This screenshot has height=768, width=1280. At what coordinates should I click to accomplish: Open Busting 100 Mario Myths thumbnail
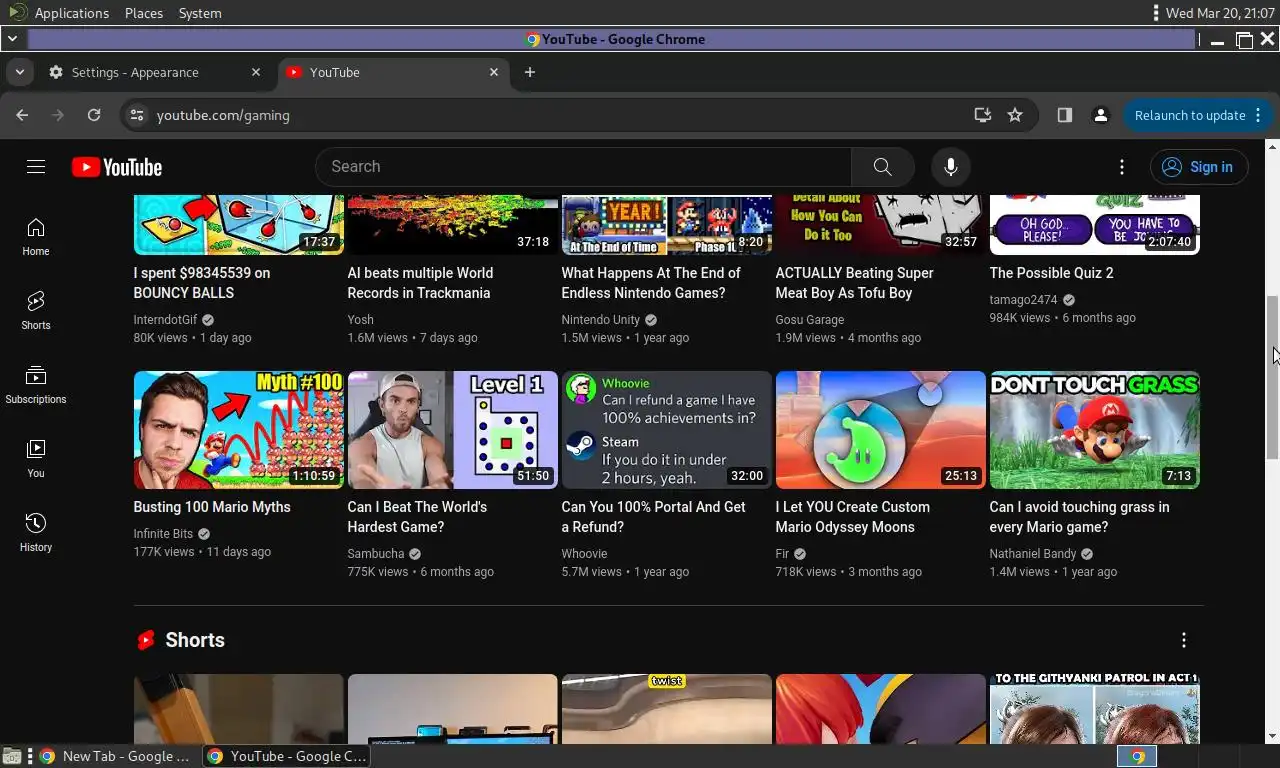tap(238, 430)
